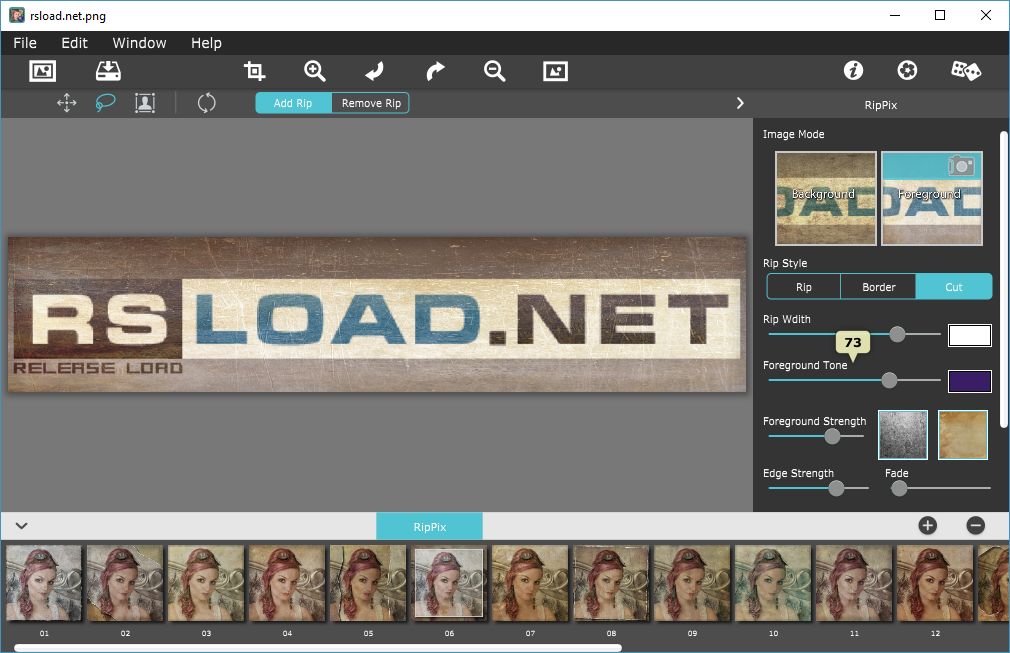Select the Background image mode
This screenshot has width=1010, height=653.
click(825, 198)
